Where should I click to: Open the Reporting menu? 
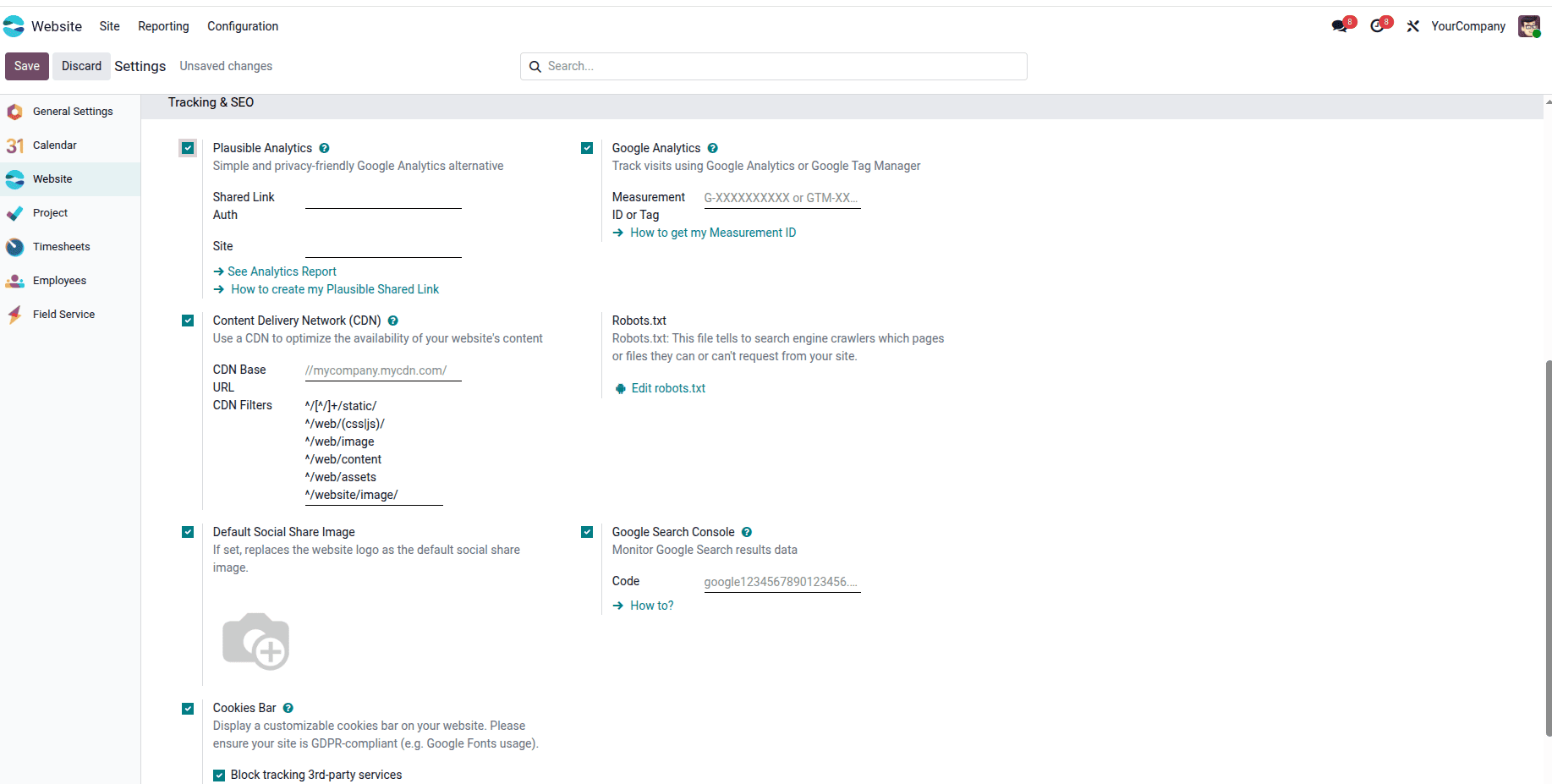[x=163, y=26]
